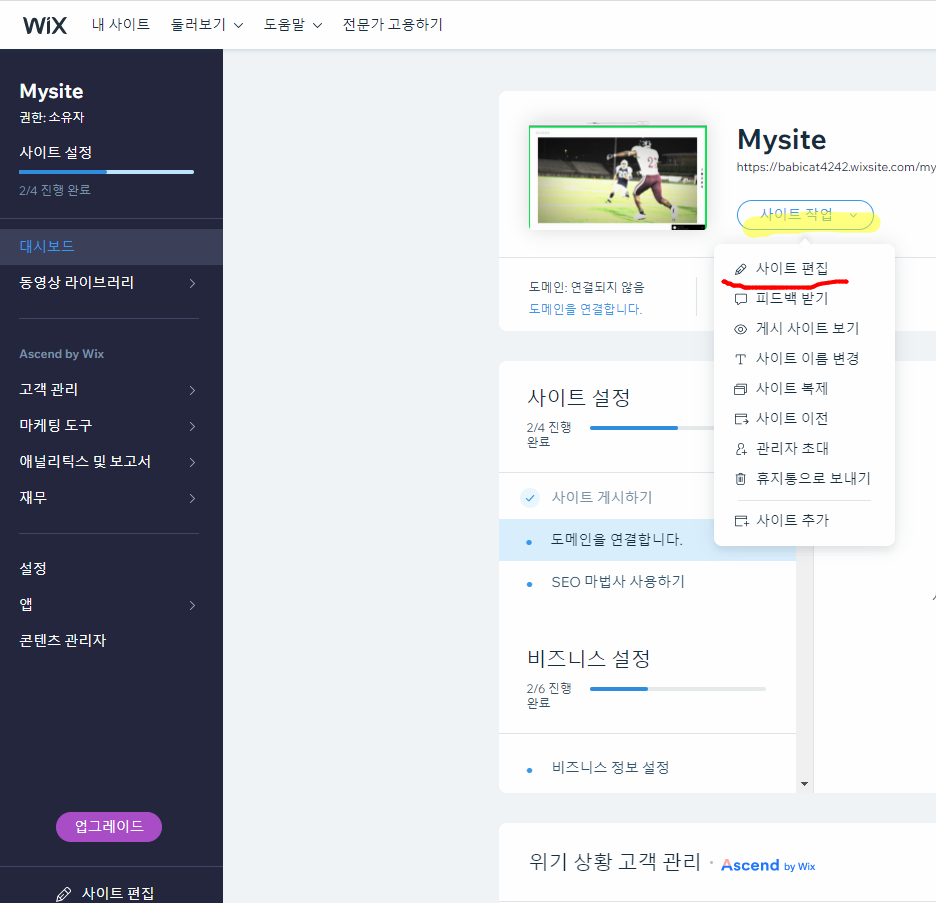
Task: Choose 관리자 초대 menu entry
Action: point(804,449)
